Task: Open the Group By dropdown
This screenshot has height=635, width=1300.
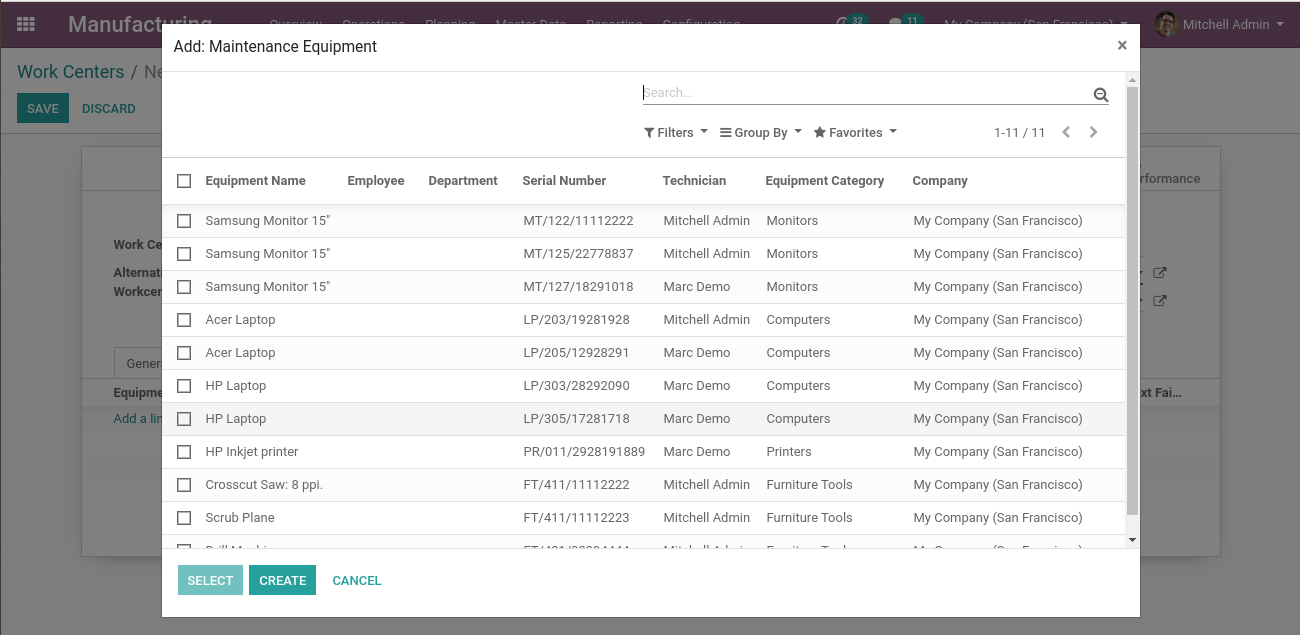Action: coord(761,132)
